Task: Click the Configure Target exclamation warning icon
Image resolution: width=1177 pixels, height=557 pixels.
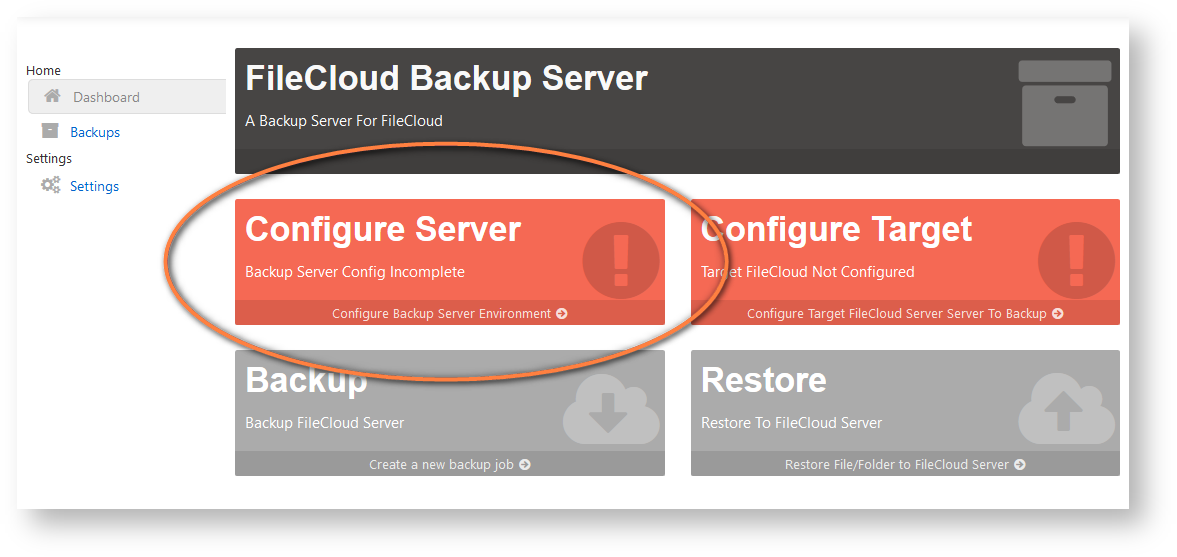Action: [x=1076, y=260]
